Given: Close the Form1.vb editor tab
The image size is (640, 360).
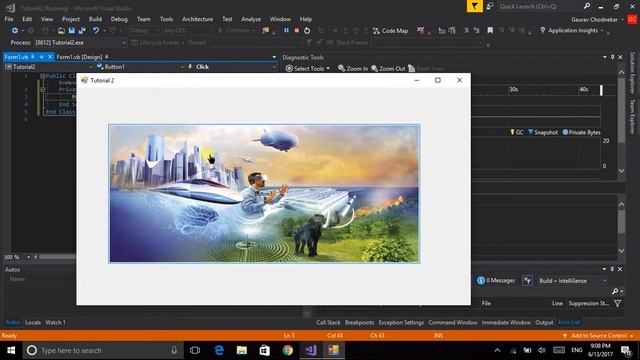Looking at the screenshot, I should [50, 57].
